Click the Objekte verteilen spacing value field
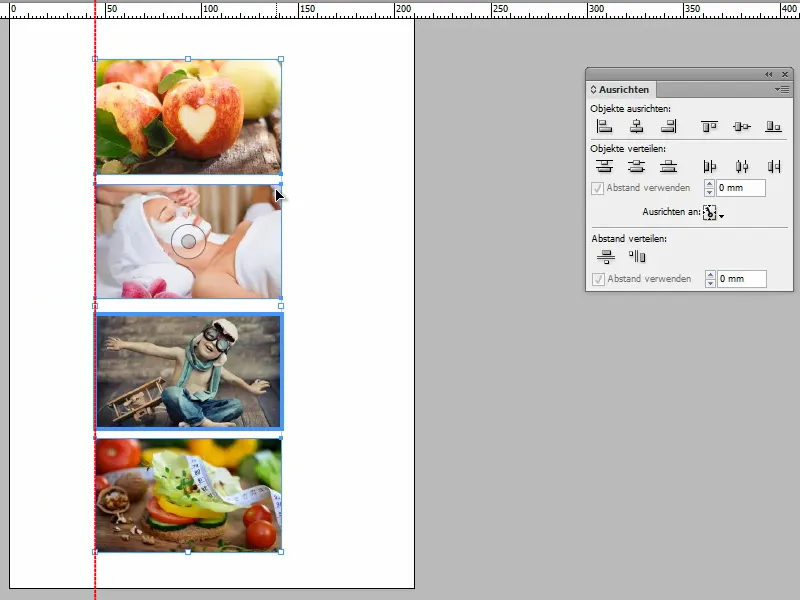 741,188
